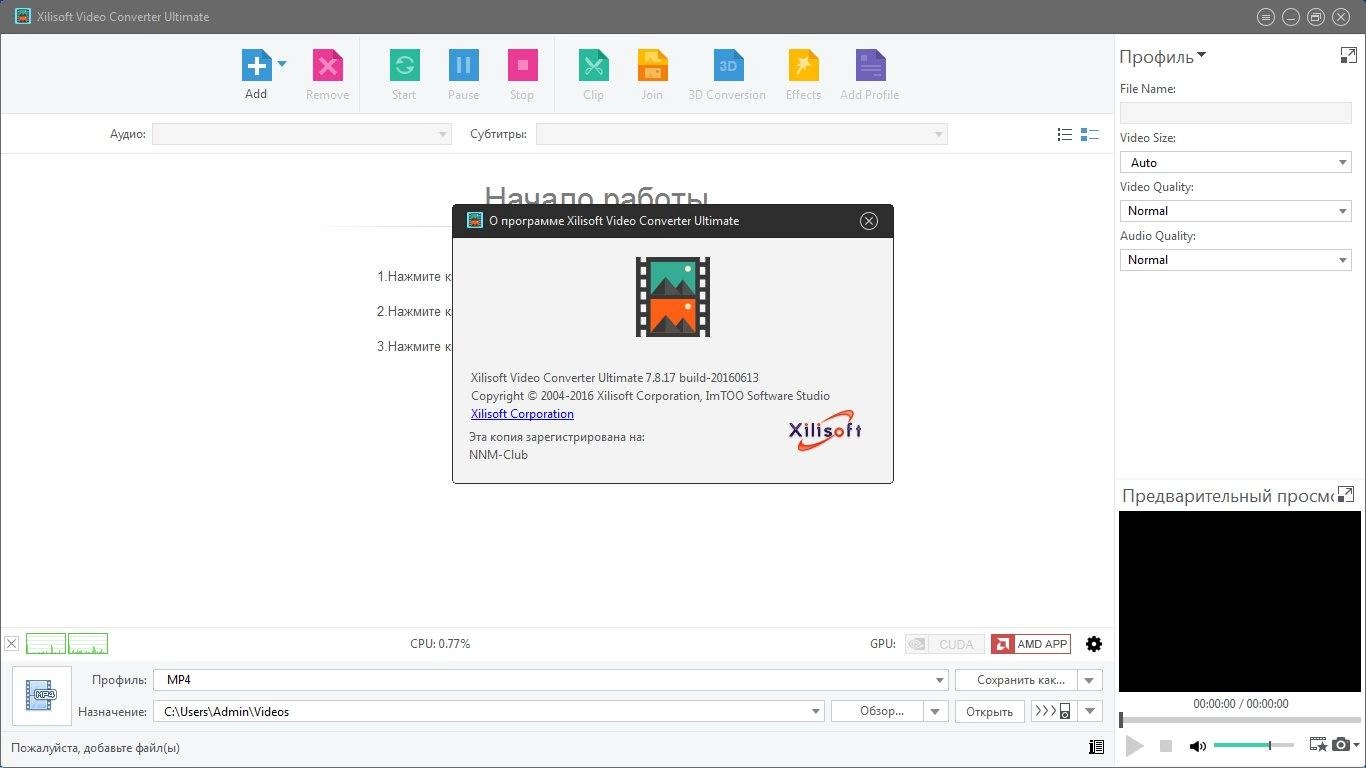Open the Сохранить как dropdown arrow
The width and height of the screenshot is (1366, 768).
[1090, 680]
